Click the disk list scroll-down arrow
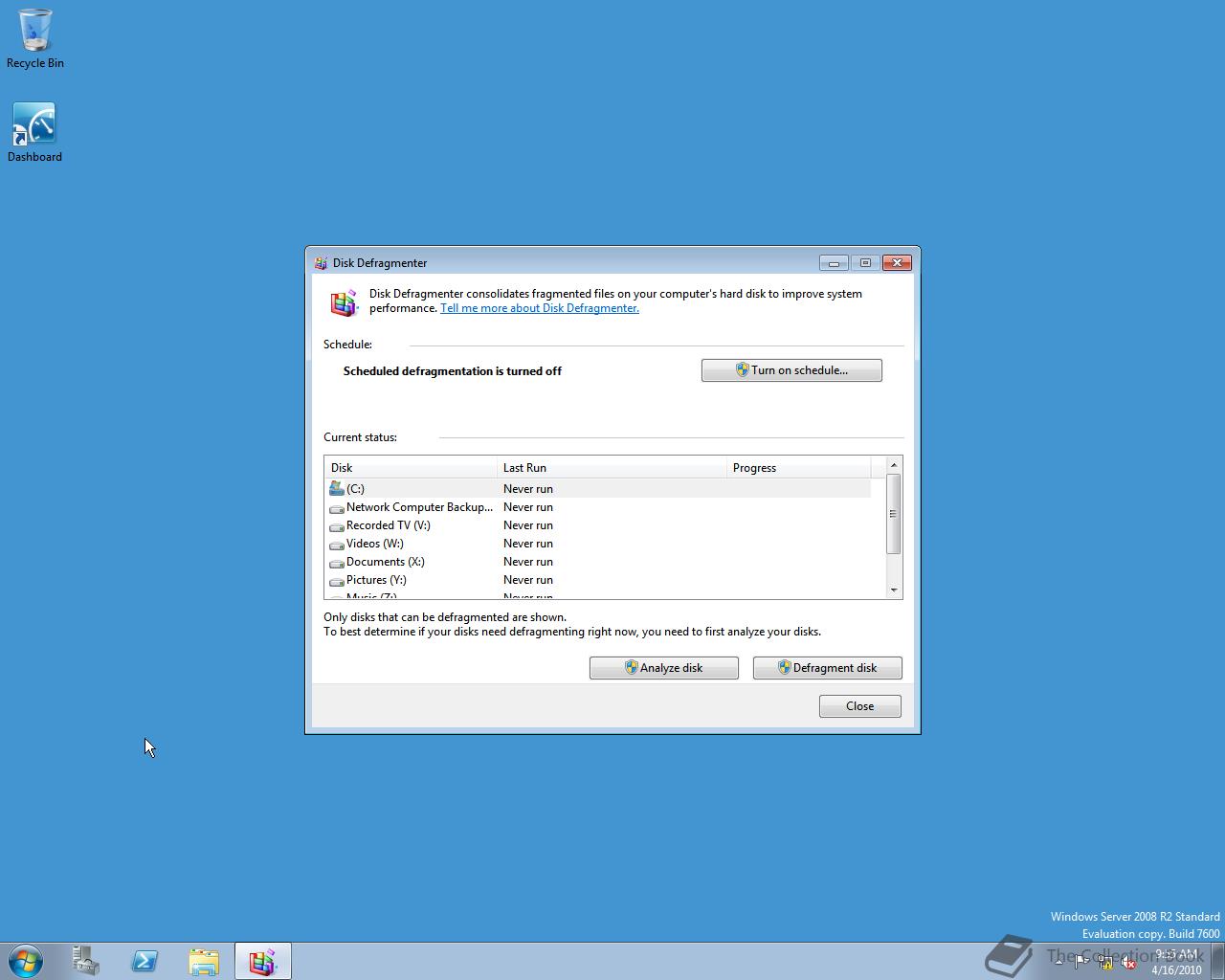The height and width of the screenshot is (980, 1225). (894, 590)
